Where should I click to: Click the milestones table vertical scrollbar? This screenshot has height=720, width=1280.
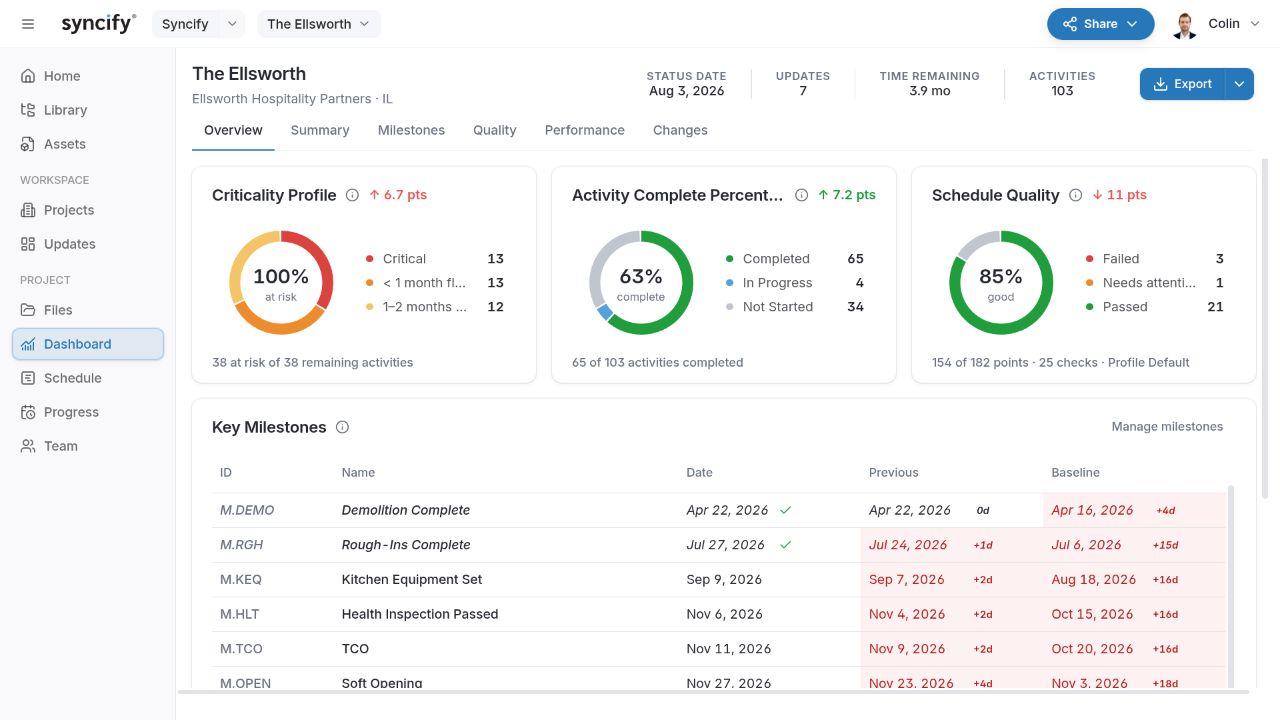pos(1231,585)
